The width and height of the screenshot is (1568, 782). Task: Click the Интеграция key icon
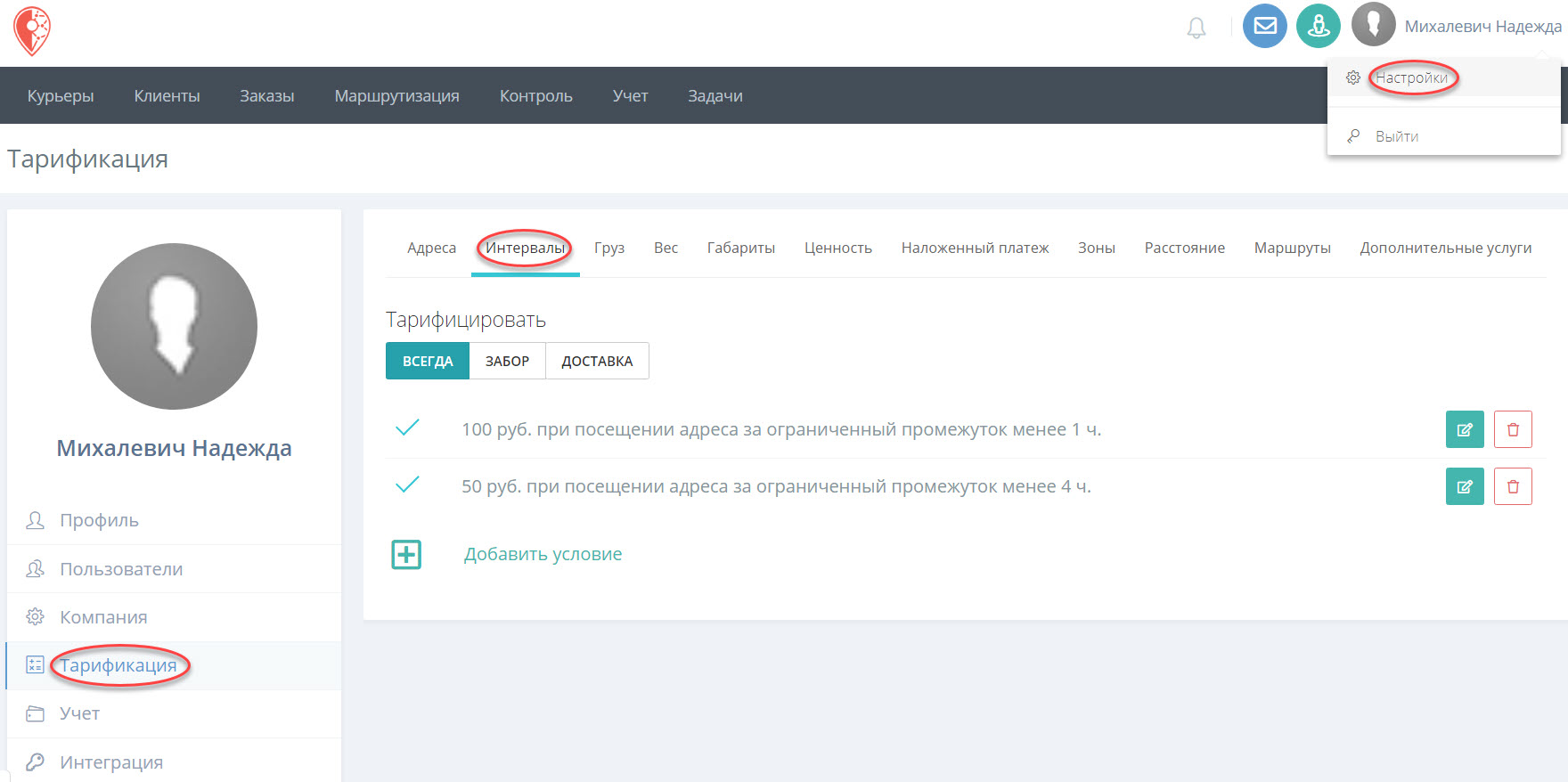pos(35,762)
